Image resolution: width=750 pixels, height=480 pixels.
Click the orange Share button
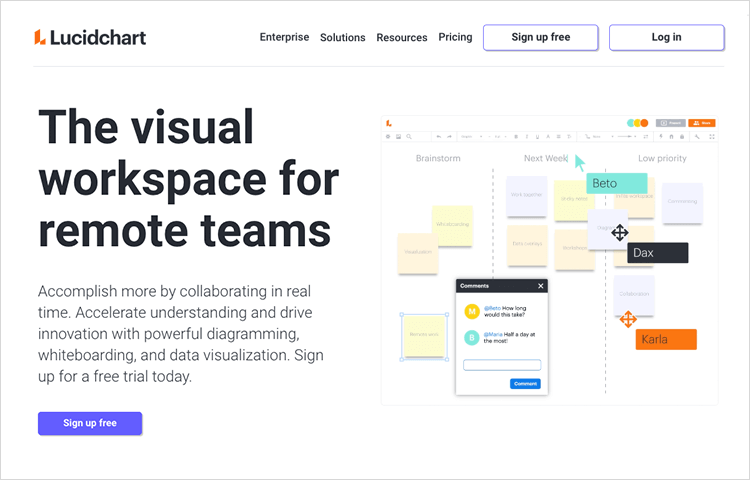click(x=702, y=123)
